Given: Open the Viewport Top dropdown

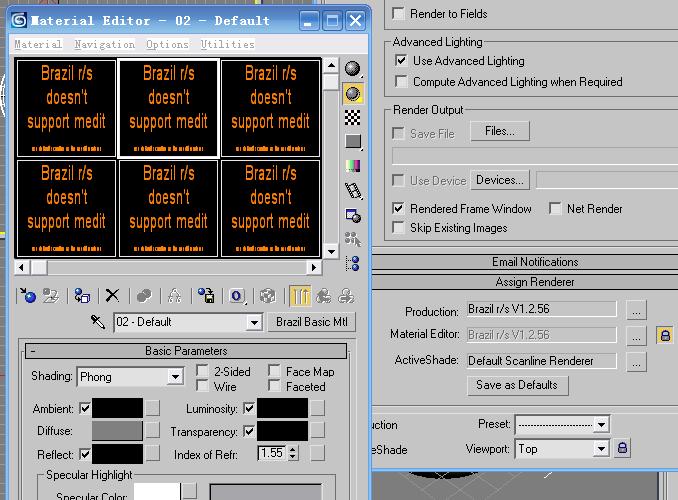Looking at the screenshot, I should 601,449.
